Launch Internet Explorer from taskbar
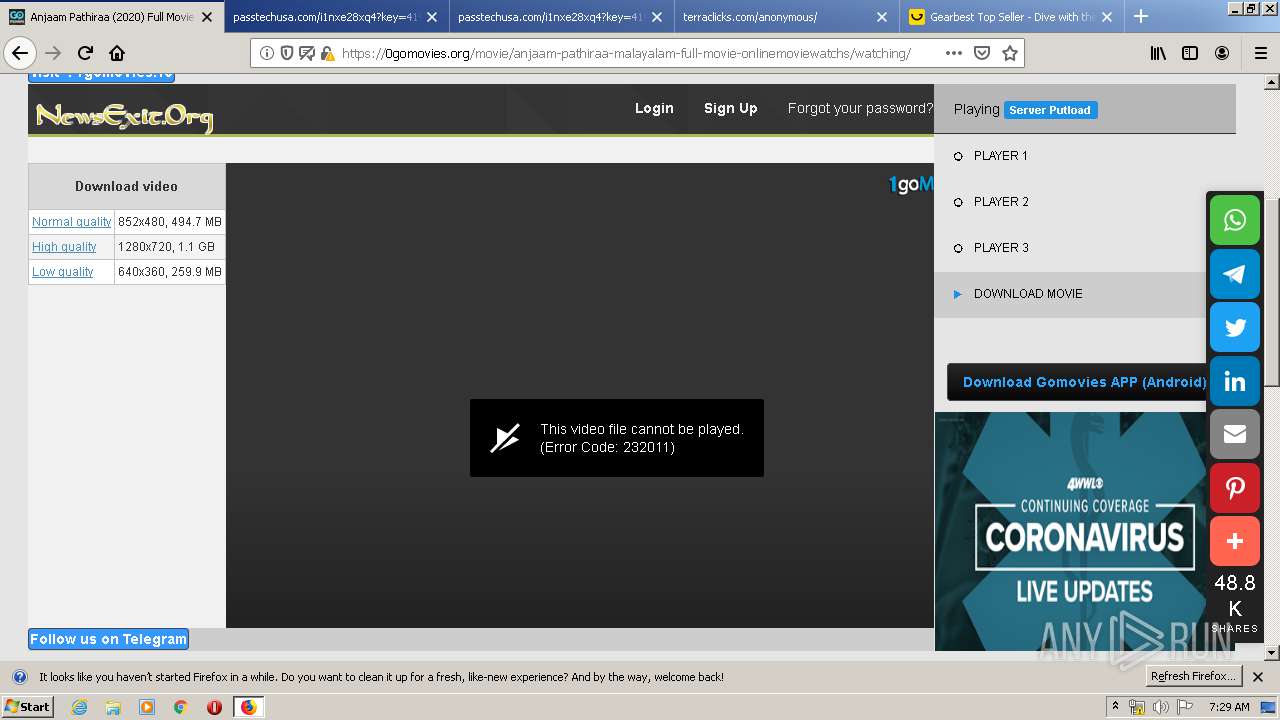Viewport: 1280px width, 720px height. pos(79,707)
